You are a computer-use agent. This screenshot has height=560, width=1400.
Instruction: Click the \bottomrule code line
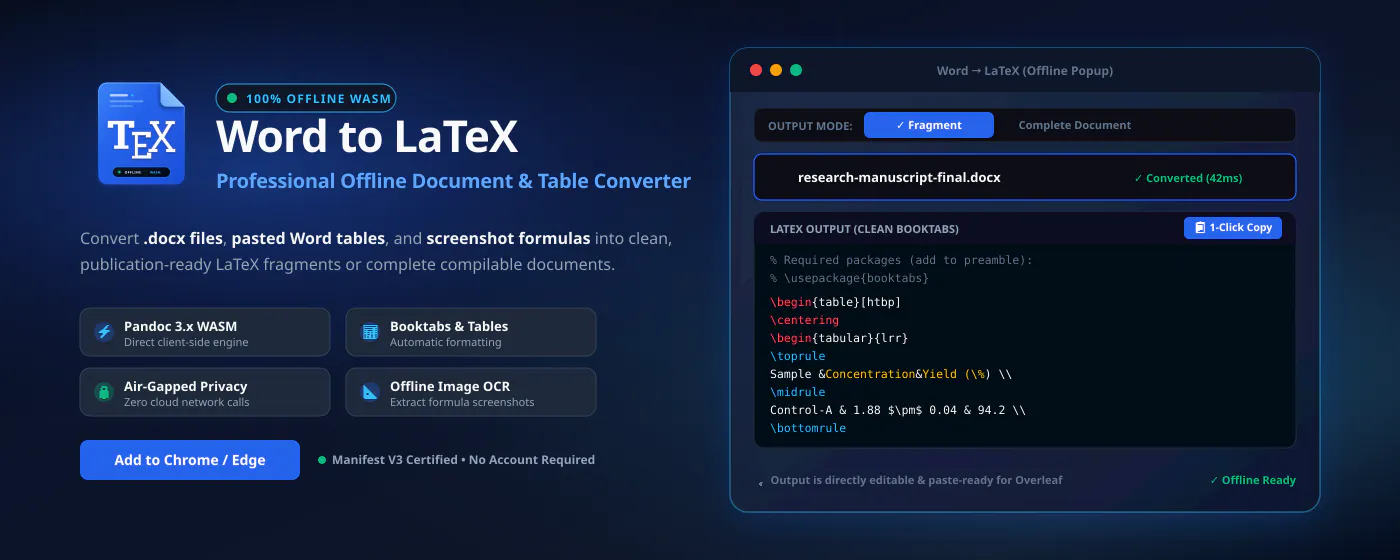808,428
